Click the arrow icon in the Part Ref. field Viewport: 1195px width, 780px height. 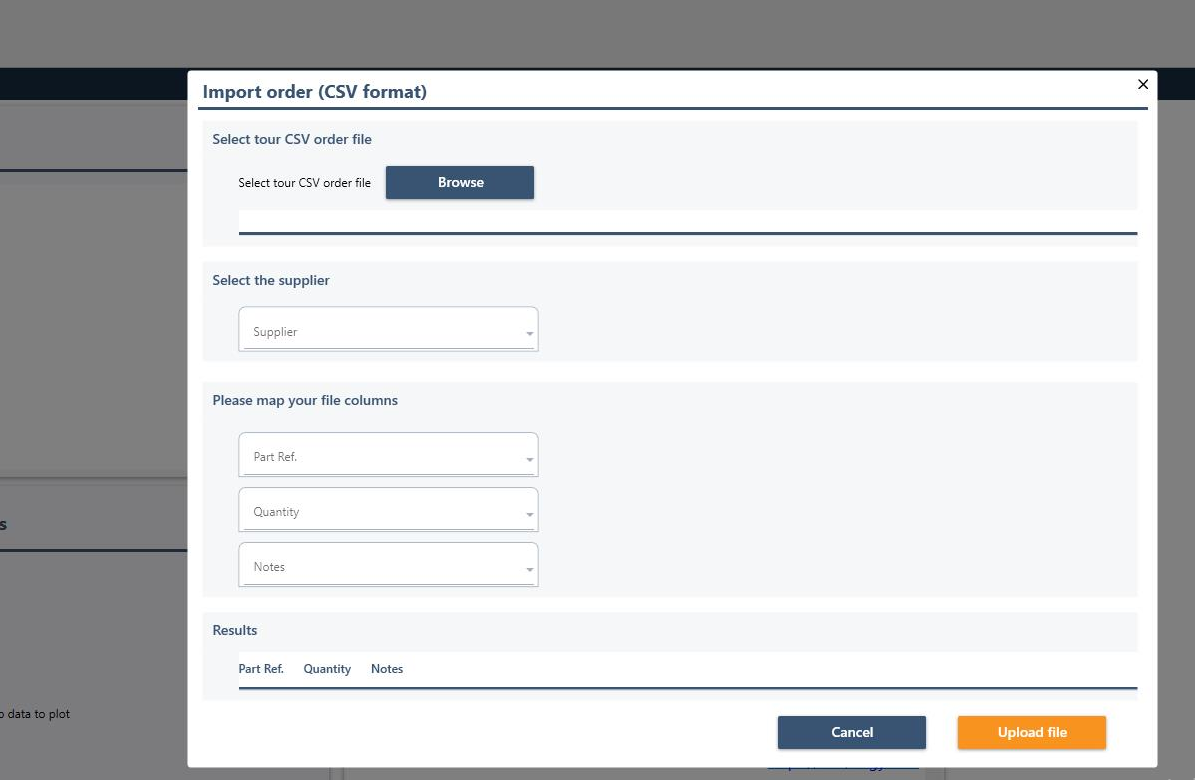pyautogui.click(x=529, y=460)
